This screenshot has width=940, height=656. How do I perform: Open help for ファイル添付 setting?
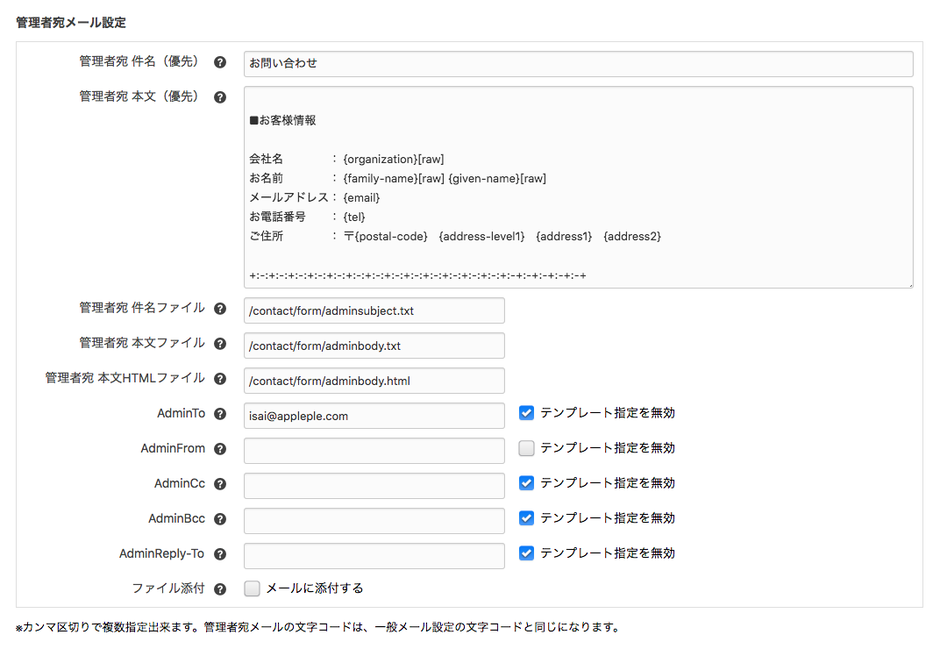click(220, 588)
